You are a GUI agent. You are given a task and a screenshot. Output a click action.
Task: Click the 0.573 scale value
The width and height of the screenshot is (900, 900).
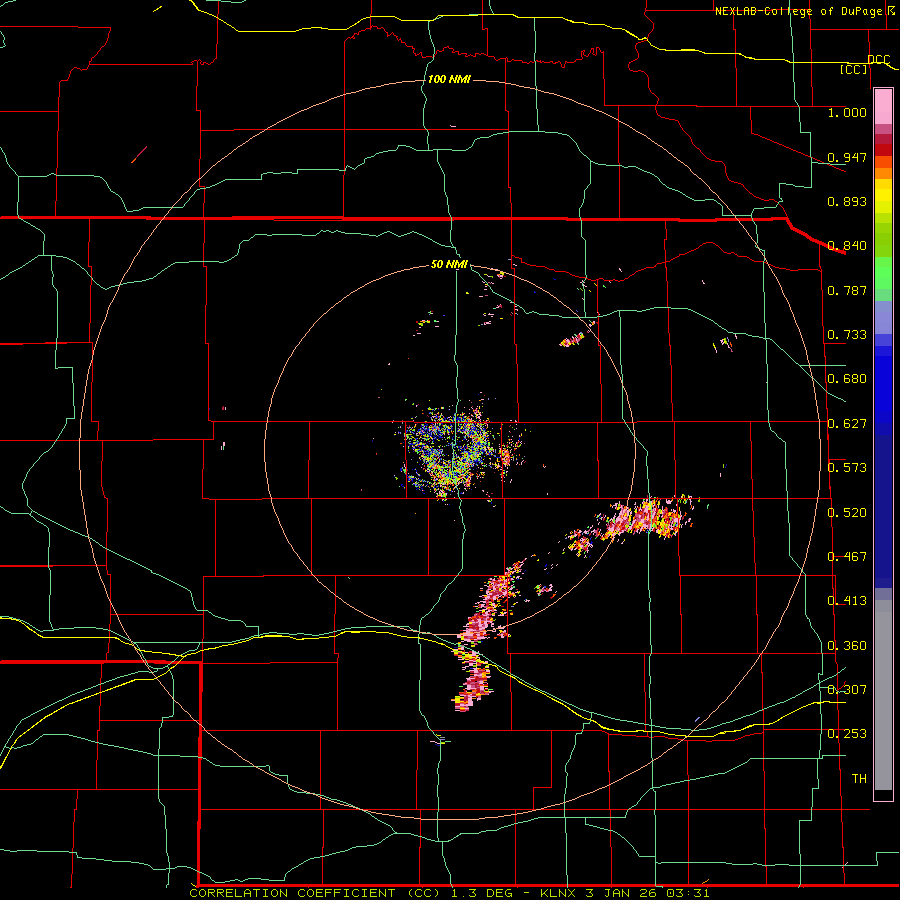click(847, 468)
